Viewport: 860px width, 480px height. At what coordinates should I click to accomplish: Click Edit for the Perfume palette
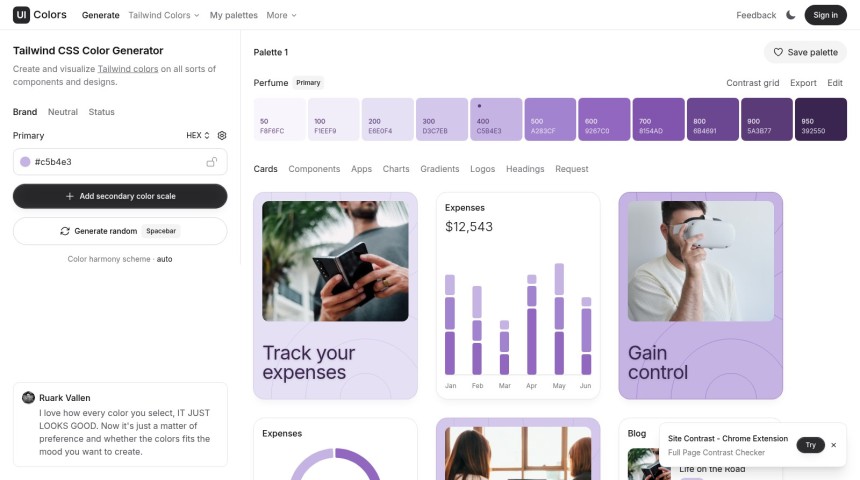pos(835,83)
